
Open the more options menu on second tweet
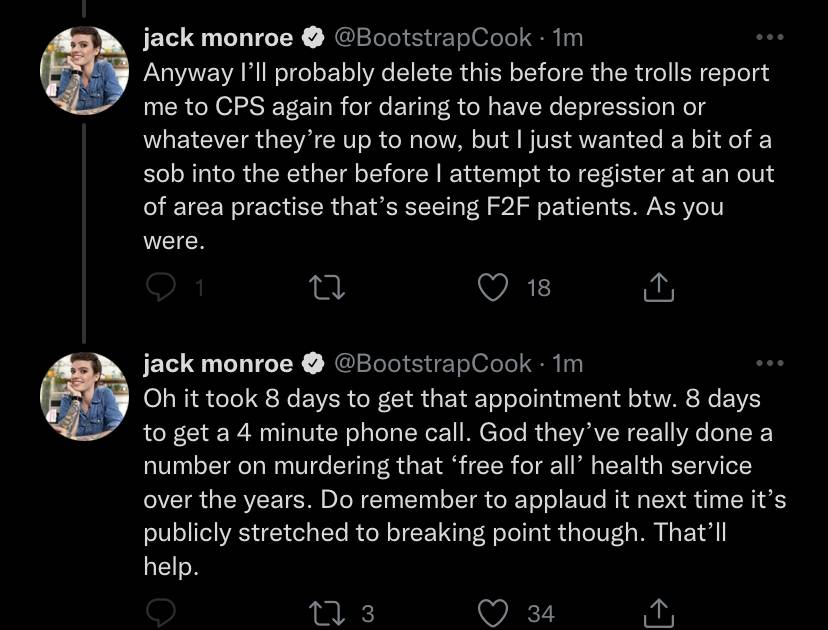click(769, 363)
